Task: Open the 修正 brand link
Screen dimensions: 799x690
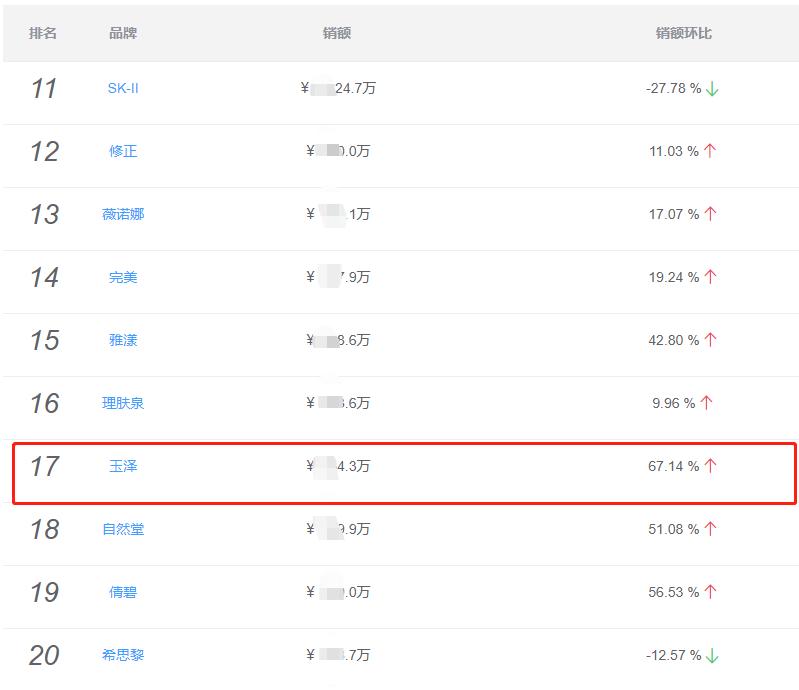Action: 123,151
